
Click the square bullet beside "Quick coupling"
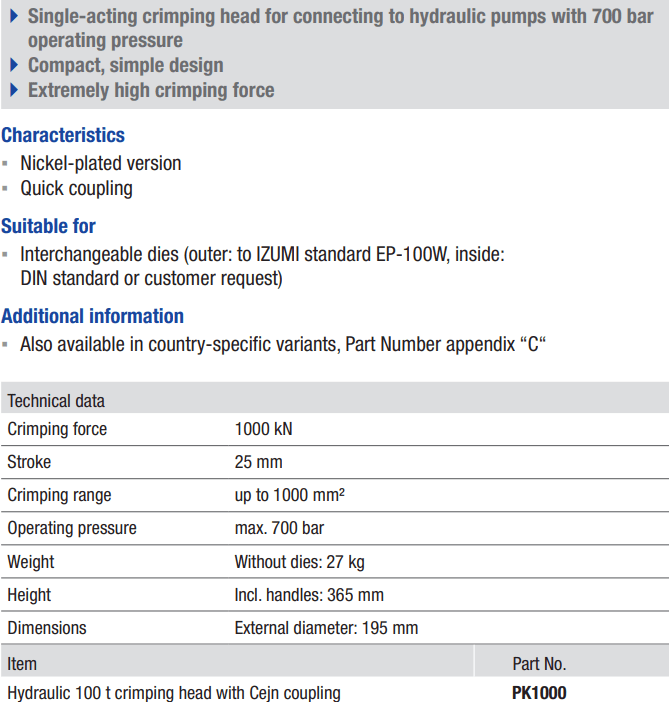pyautogui.click(x=6, y=188)
